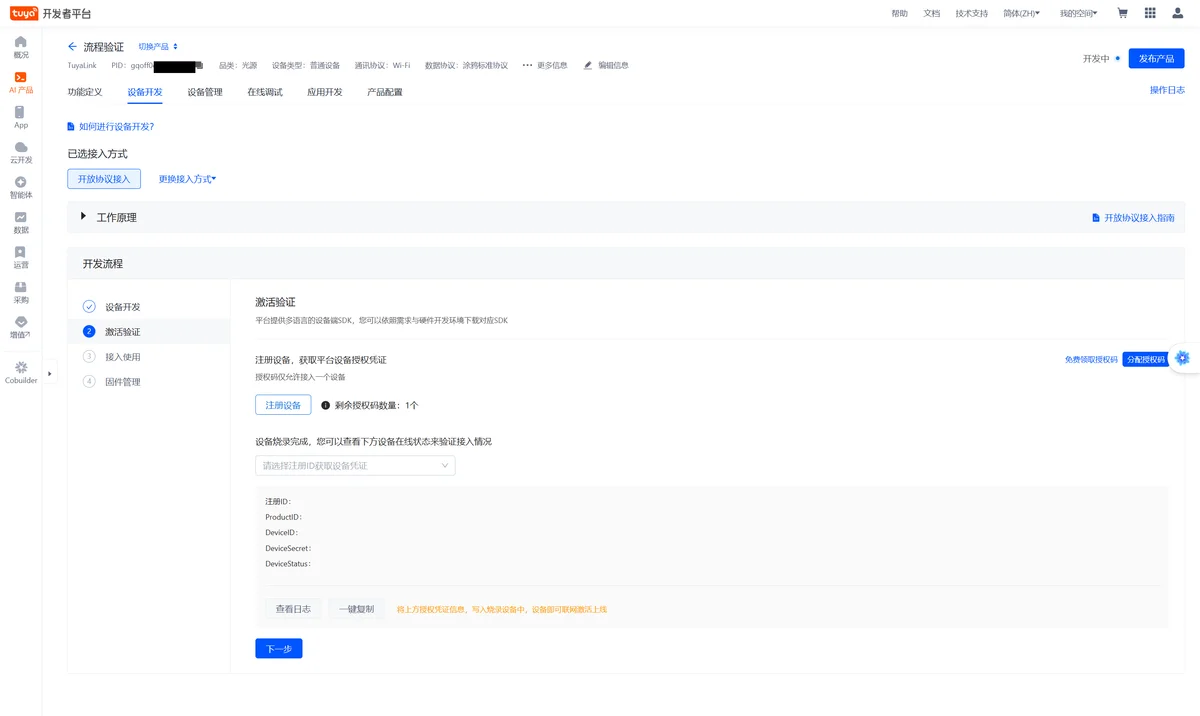Switch to the 设备管理 tab

tap(205, 92)
